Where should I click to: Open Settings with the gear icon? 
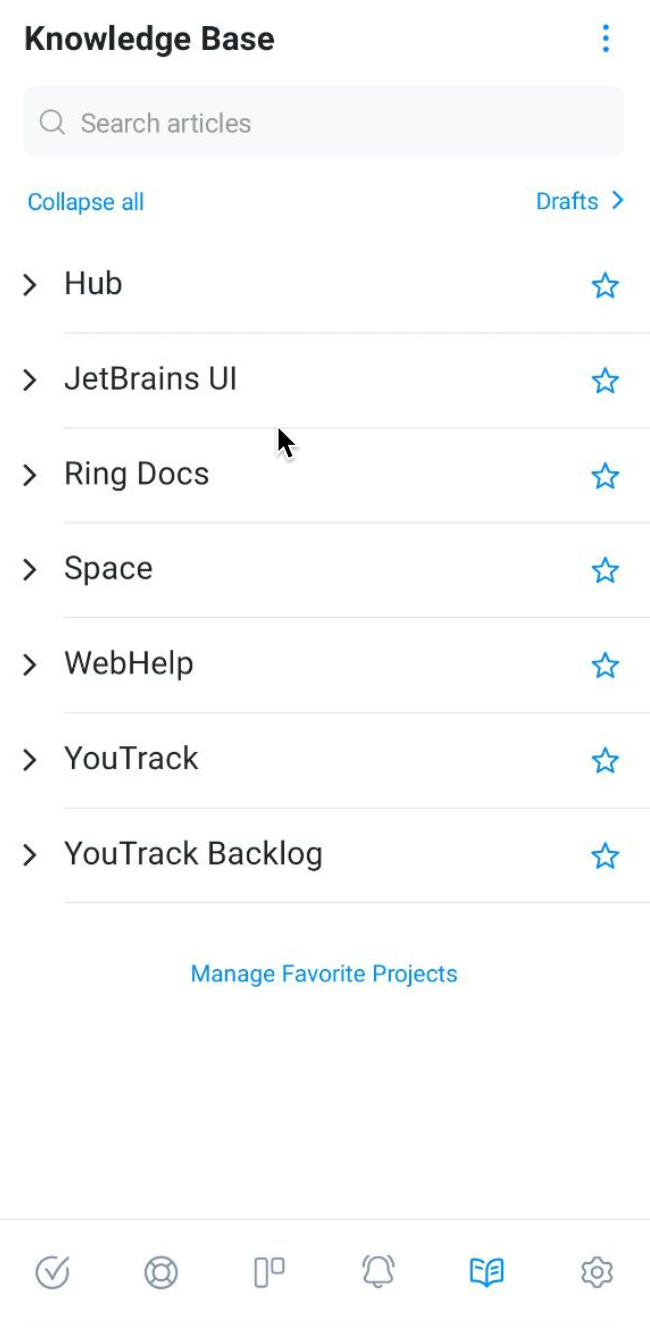(x=597, y=1273)
